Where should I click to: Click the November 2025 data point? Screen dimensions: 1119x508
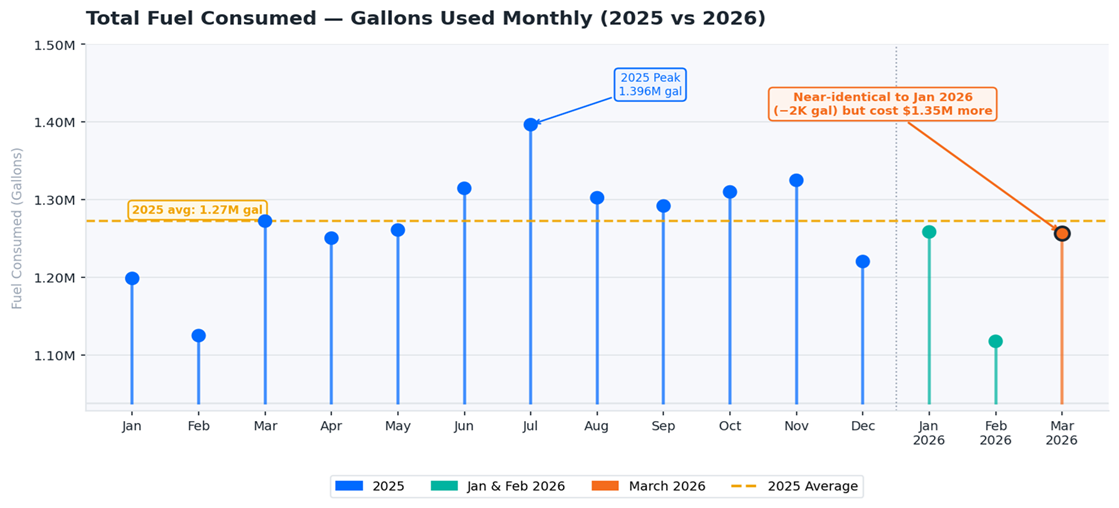pos(796,180)
